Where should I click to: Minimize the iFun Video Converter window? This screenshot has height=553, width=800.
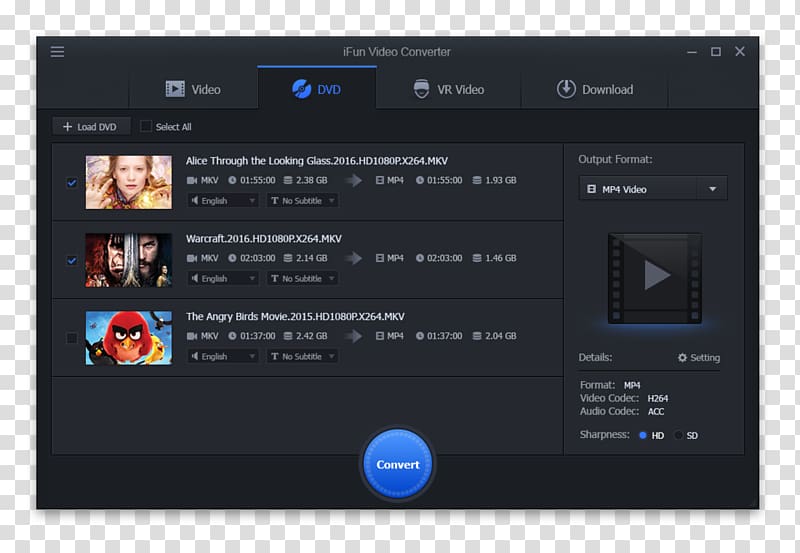[x=692, y=52]
